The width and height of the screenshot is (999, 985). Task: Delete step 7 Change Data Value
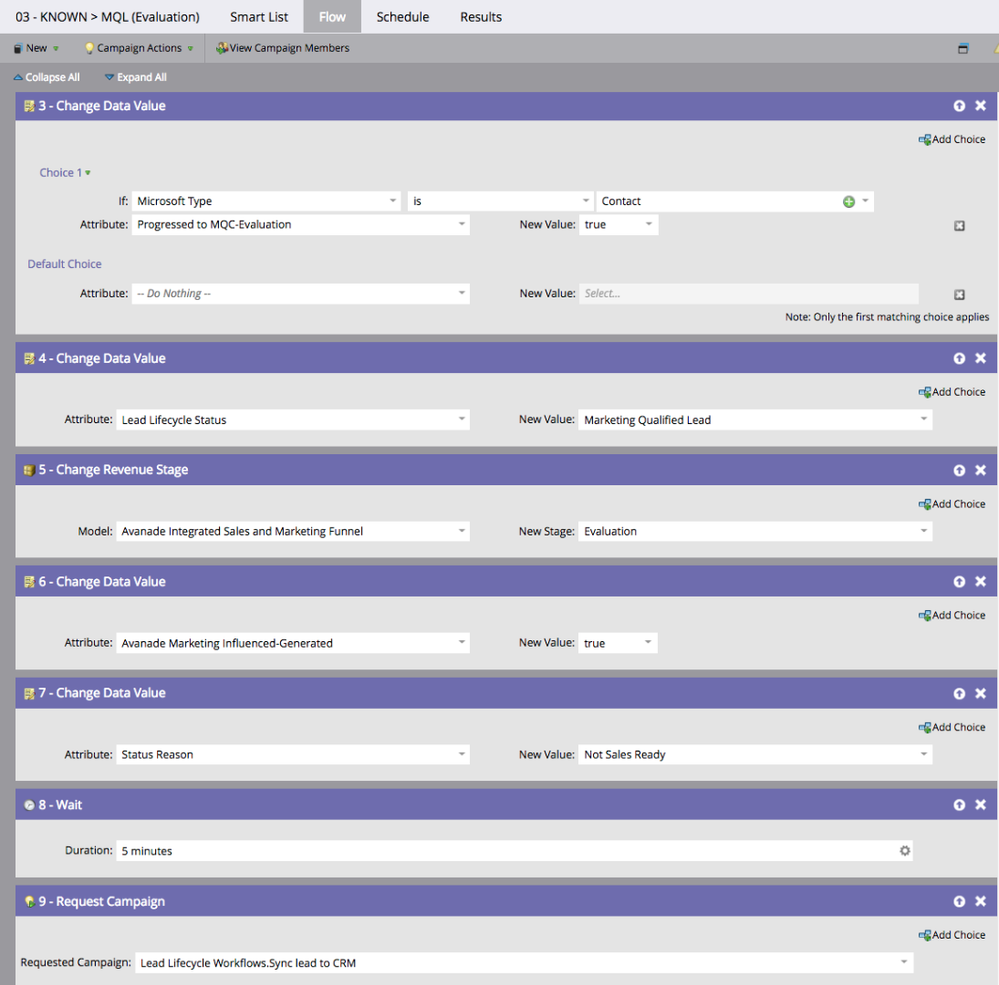tap(980, 693)
